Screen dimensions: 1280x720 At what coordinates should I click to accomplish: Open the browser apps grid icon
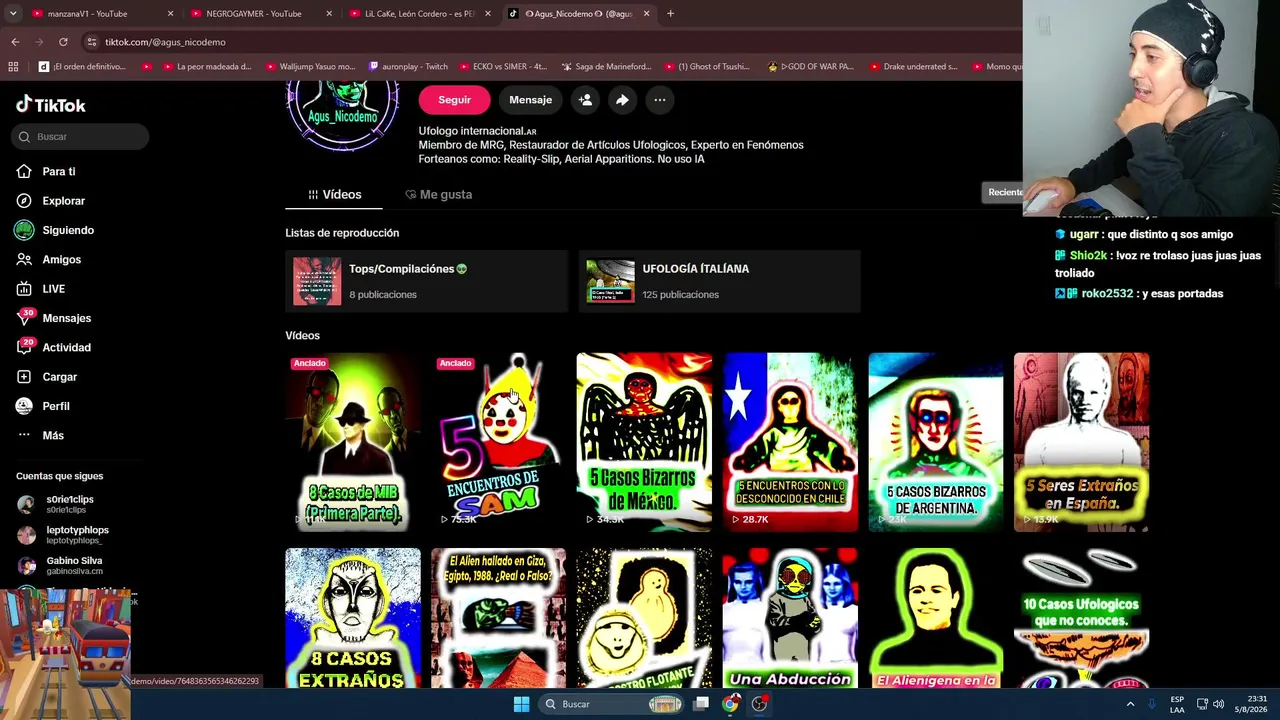point(13,67)
